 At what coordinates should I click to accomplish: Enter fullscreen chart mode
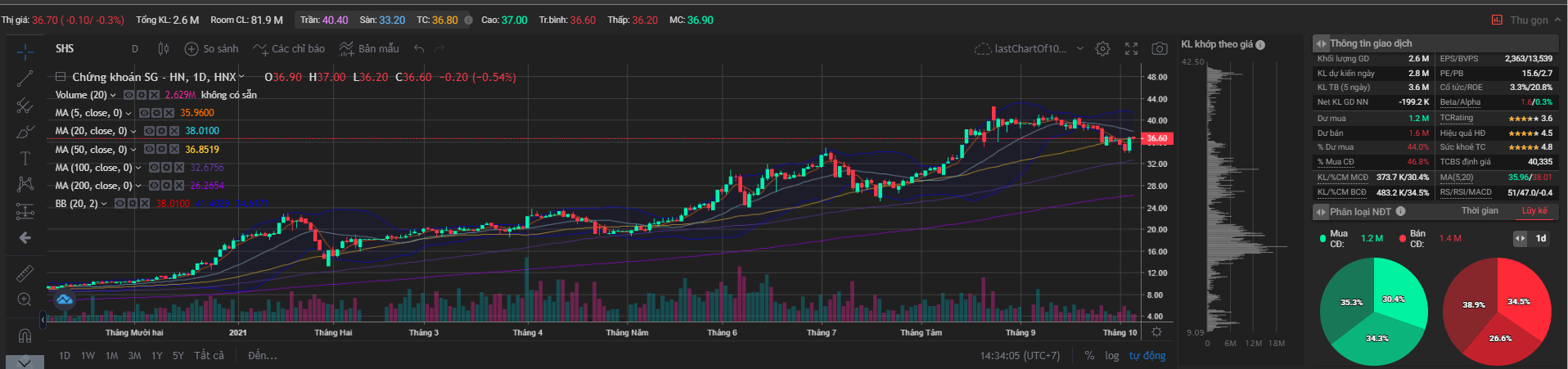click(x=1131, y=49)
